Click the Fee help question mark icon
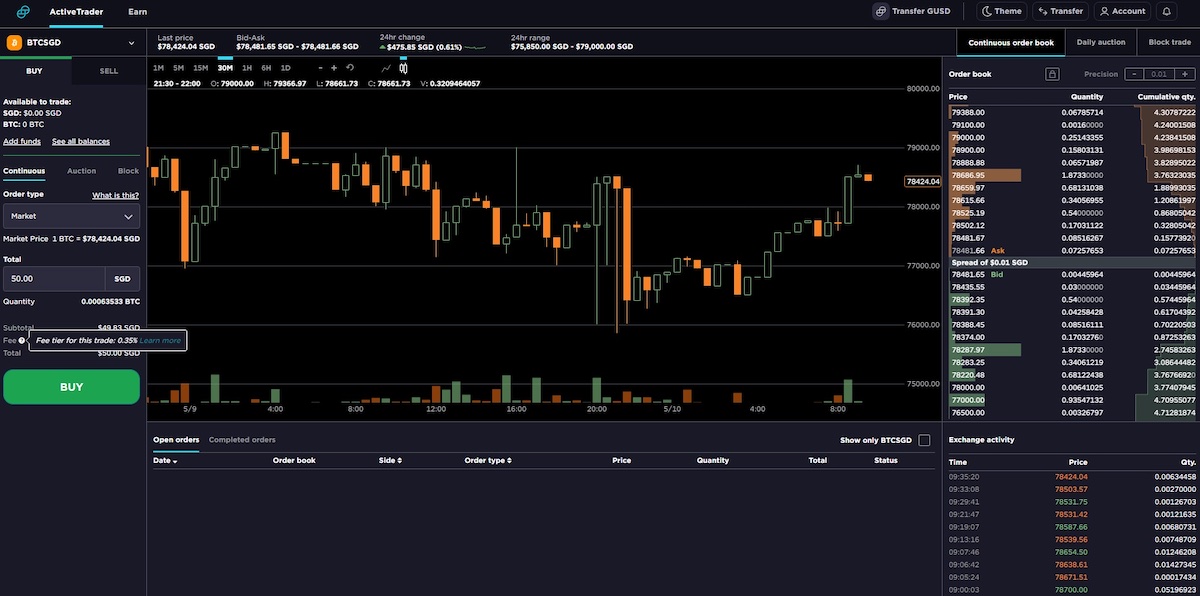1200x596 pixels. pos(22,340)
